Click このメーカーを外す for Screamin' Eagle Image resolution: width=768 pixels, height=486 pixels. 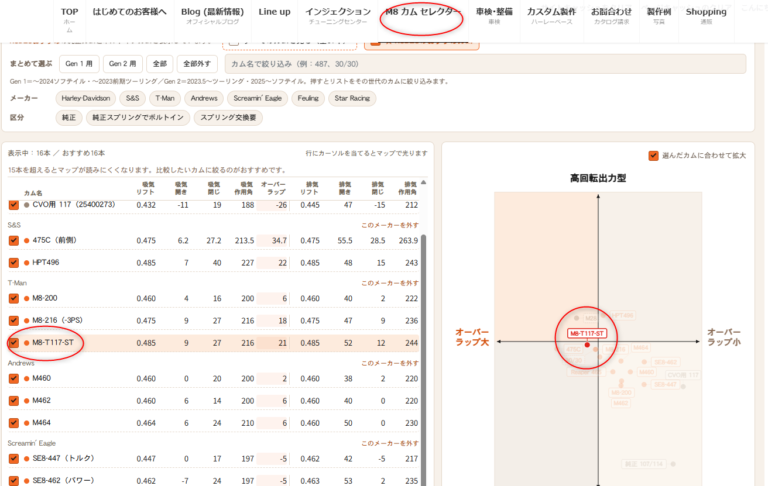pos(390,443)
